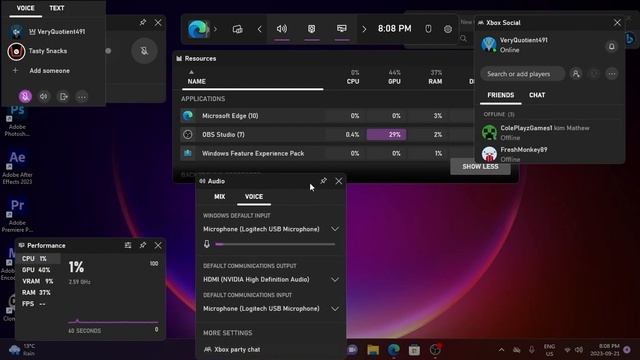Open Windows default input microphone dropdown
Viewport: 640px width, 360px height.
click(x=271, y=229)
